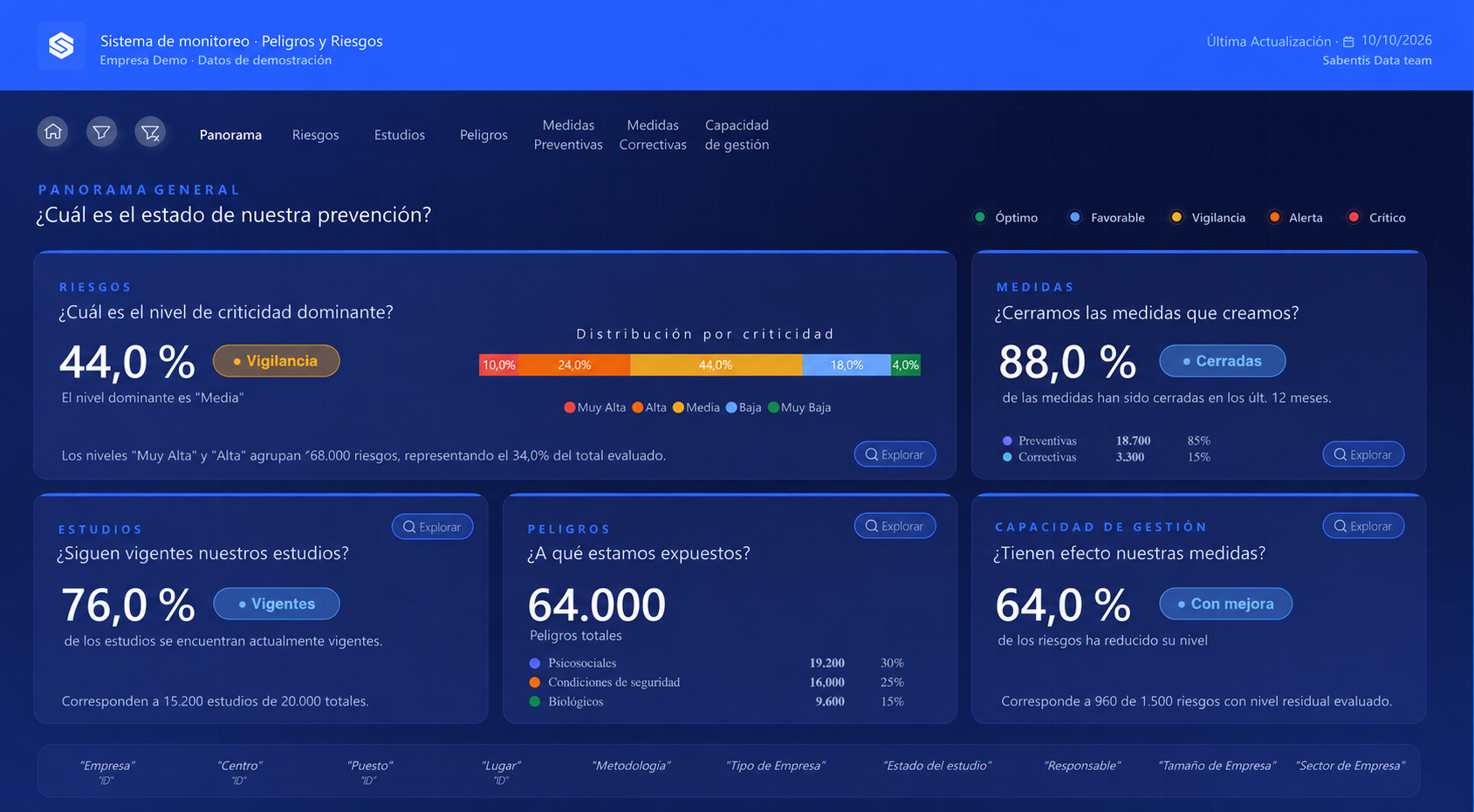This screenshot has height=812, width=1474.
Task: Go to the Capacidad de gestión tab
Action: click(x=737, y=135)
